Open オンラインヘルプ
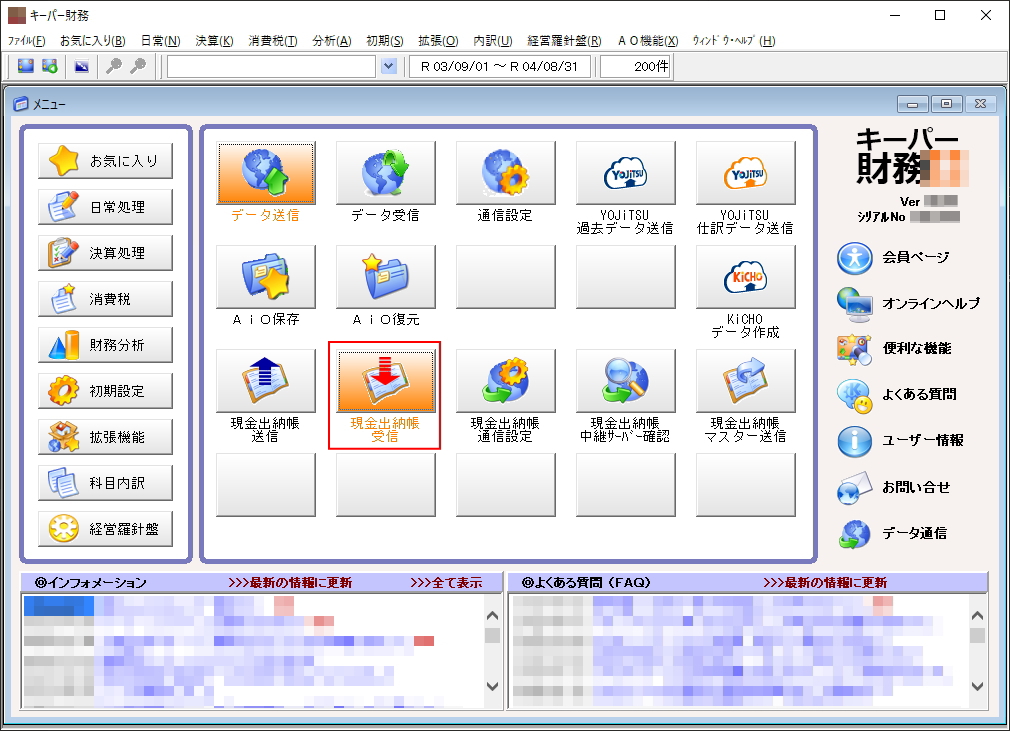The image size is (1010, 731). [908, 304]
